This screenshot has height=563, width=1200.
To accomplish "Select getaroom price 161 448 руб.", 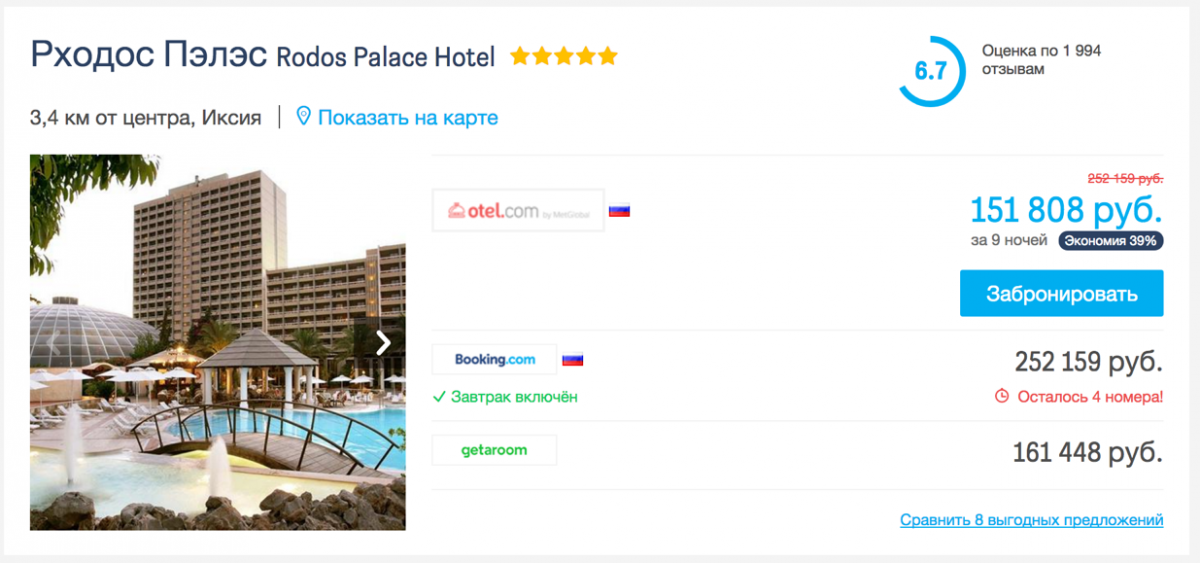I will (1087, 452).
